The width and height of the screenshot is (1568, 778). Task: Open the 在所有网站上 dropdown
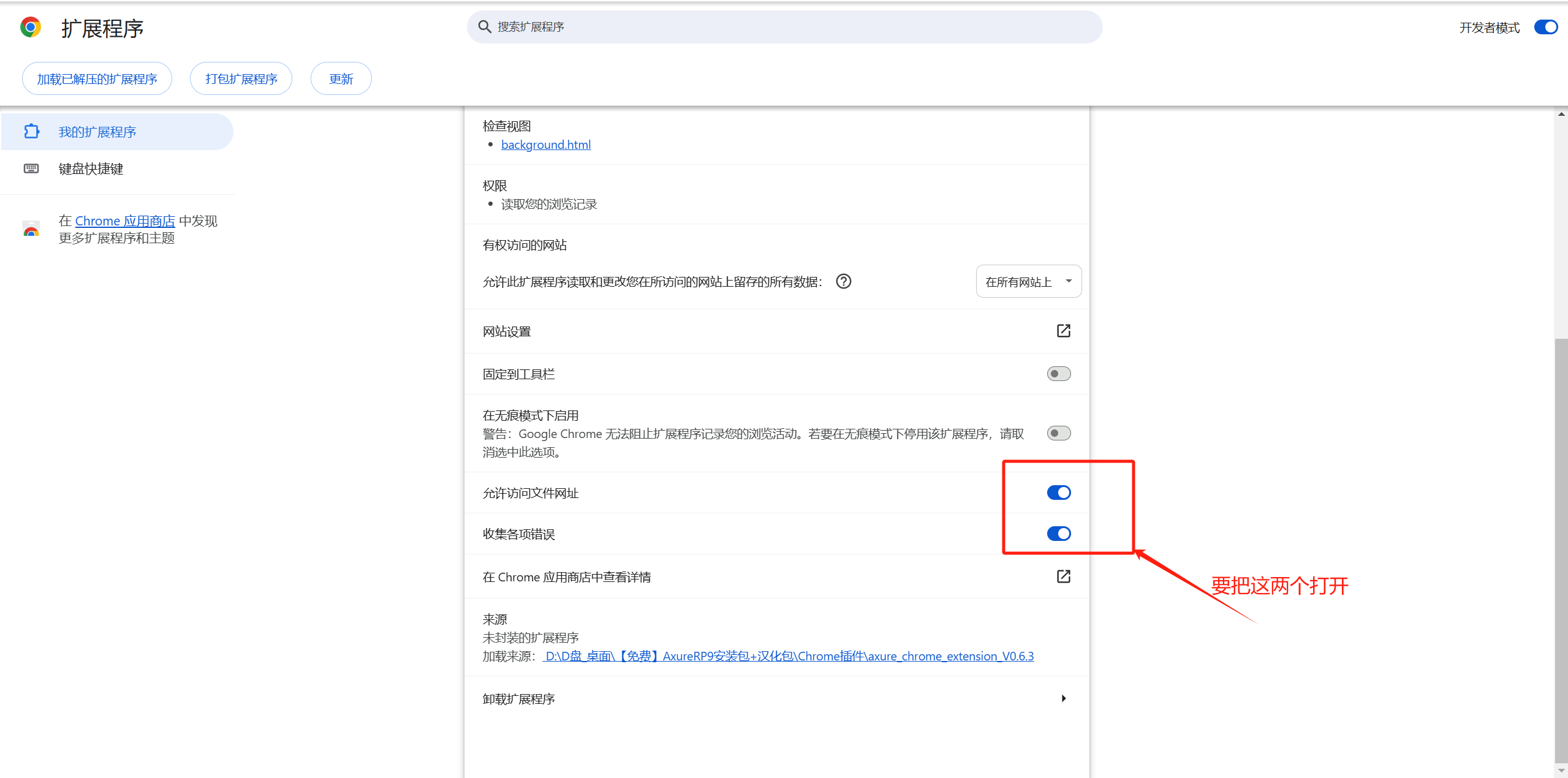click(x=1028, y=281)
